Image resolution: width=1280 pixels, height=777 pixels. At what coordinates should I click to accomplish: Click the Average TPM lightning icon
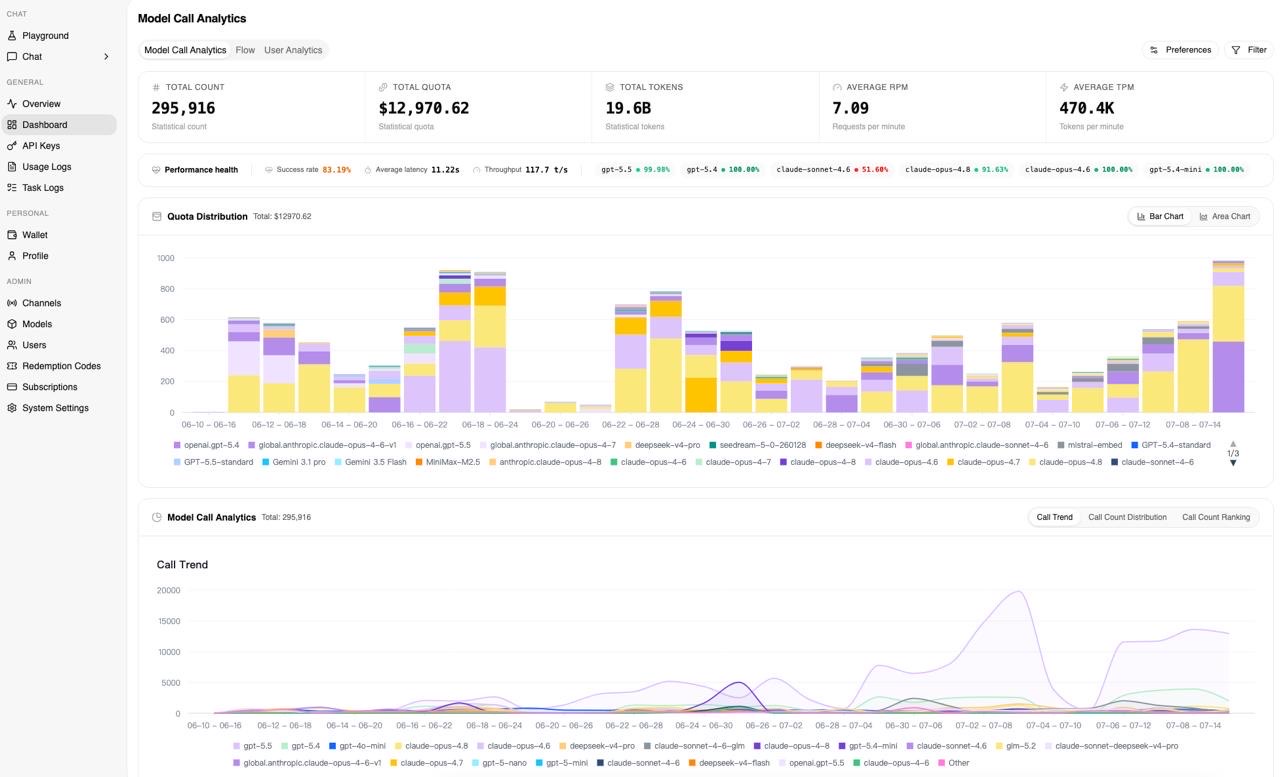click(x=1064, y=87)
